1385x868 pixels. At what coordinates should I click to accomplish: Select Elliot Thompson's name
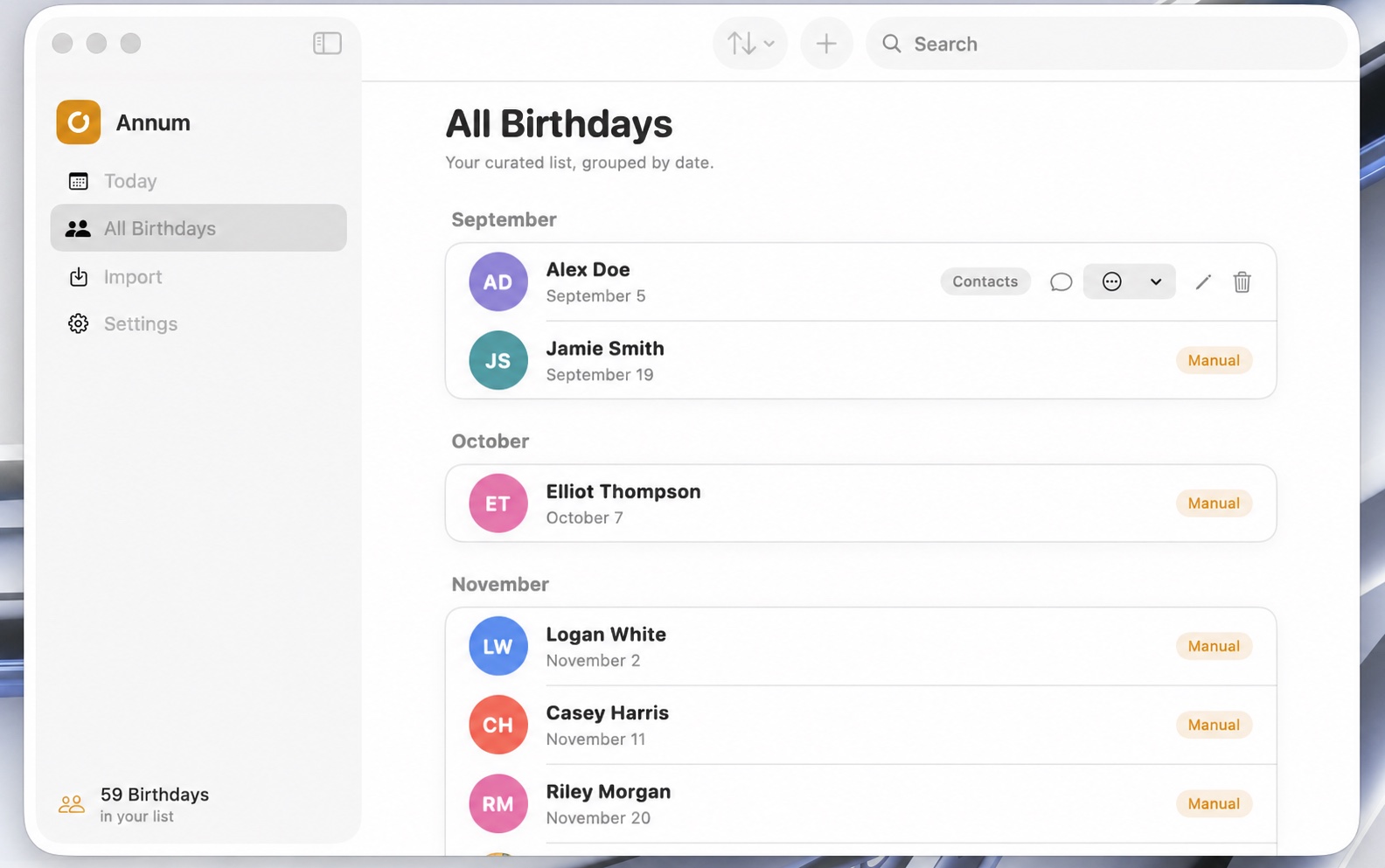(x=623, y=491)
